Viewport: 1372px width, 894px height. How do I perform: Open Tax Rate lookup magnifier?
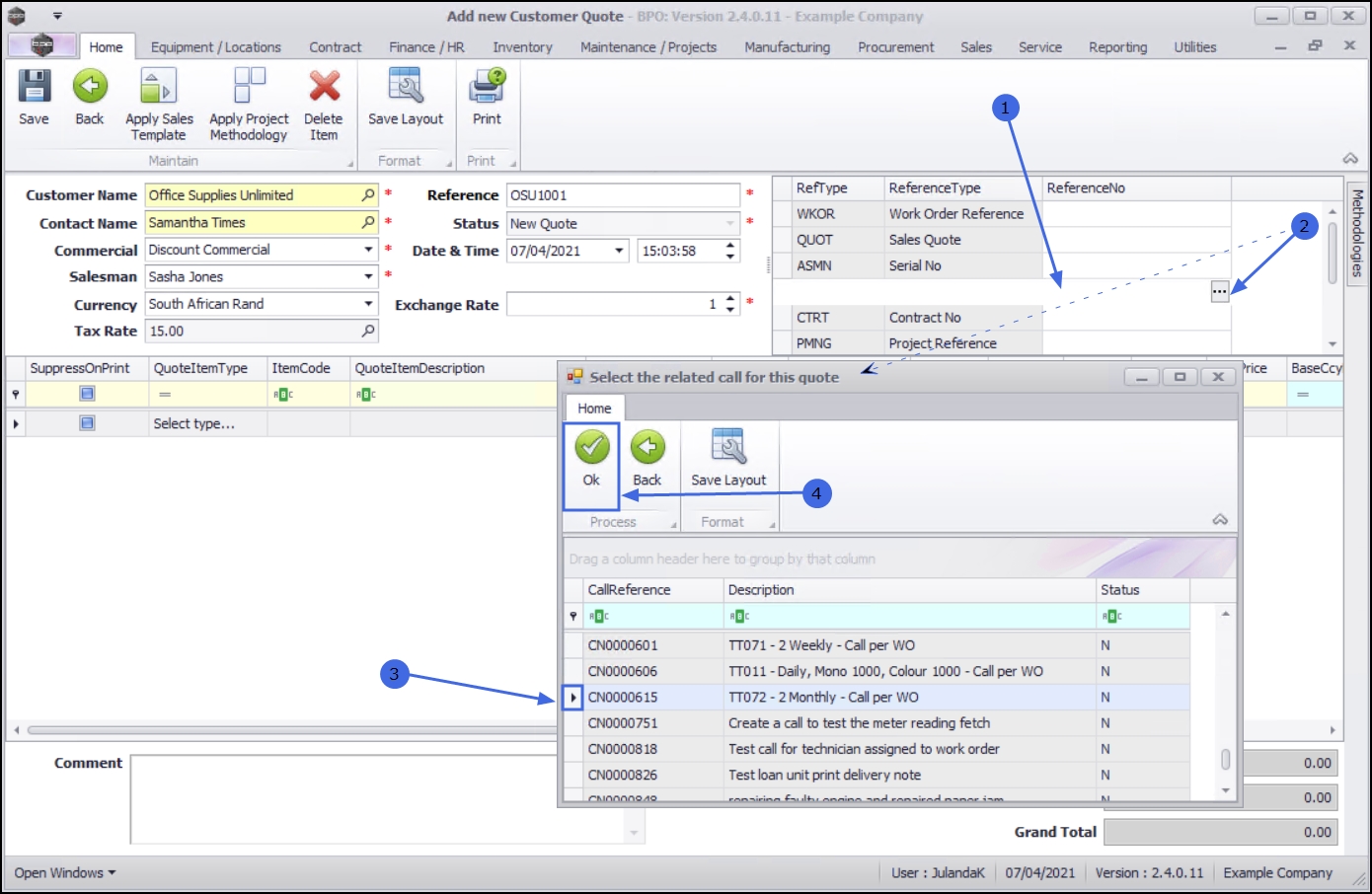pos(368,332)
